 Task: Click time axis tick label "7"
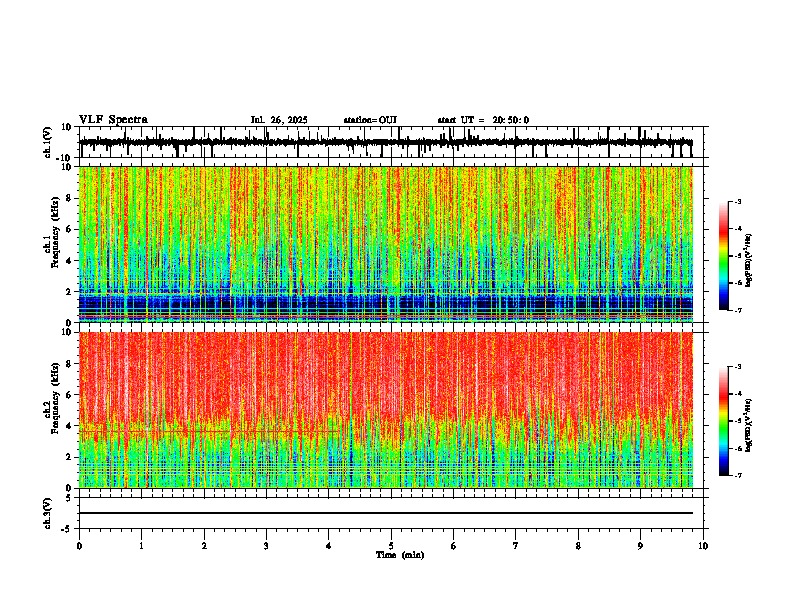516,546
